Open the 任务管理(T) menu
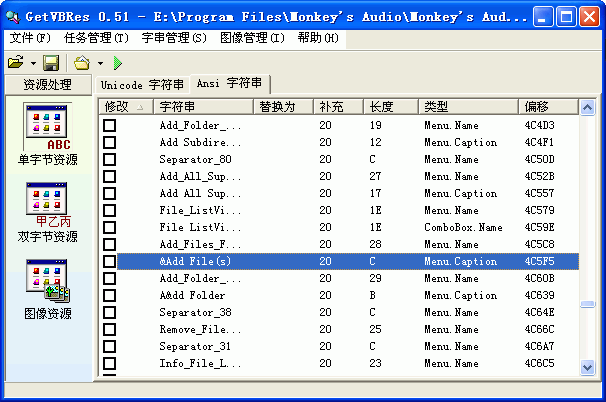 tap(96, 38)
